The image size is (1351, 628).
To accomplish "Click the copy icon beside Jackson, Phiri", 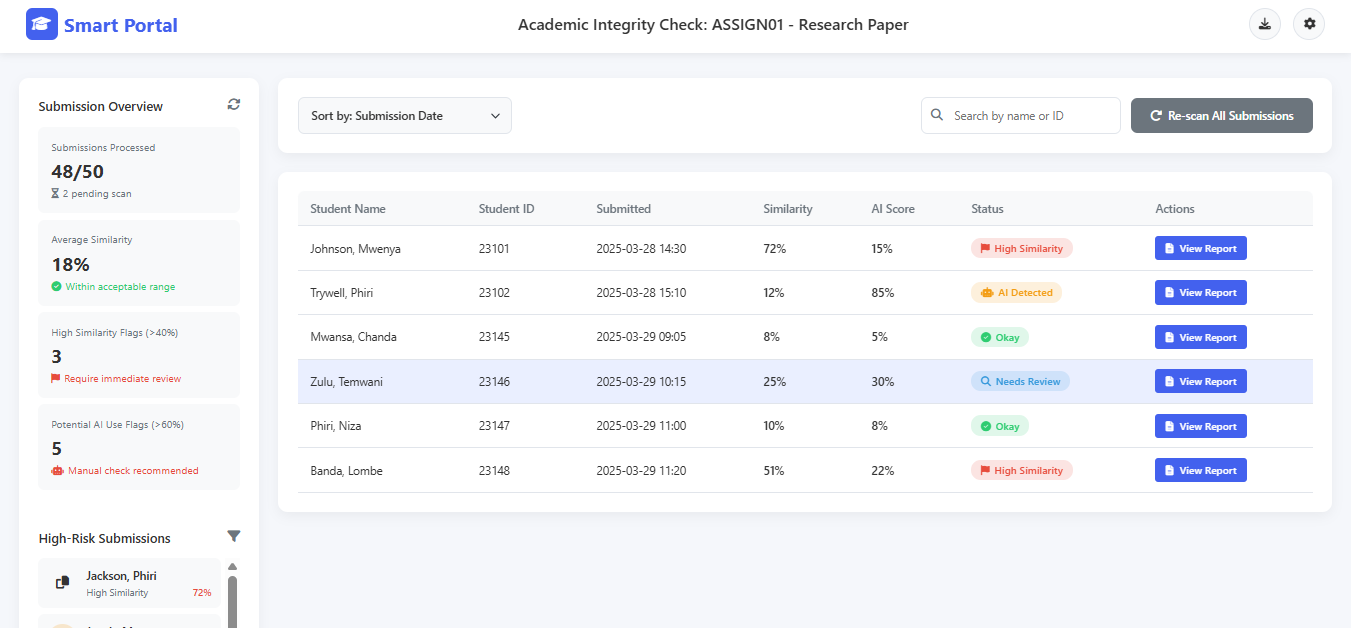I will coord(62,582).
